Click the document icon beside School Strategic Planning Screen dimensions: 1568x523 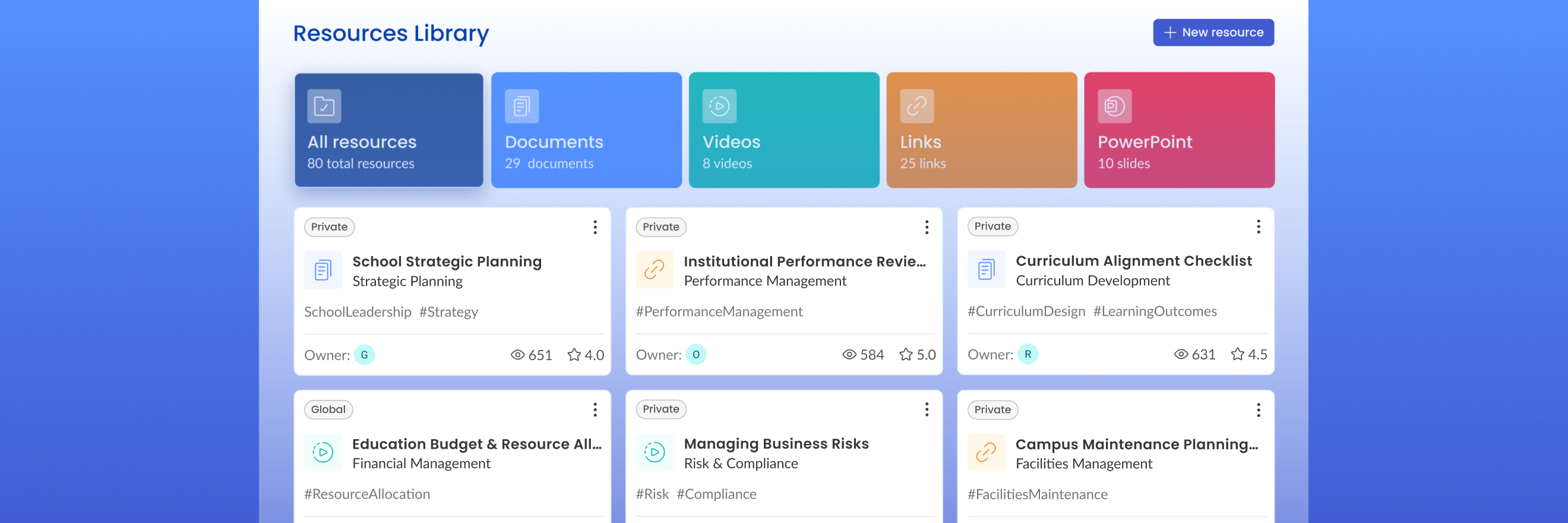point(323,270)
